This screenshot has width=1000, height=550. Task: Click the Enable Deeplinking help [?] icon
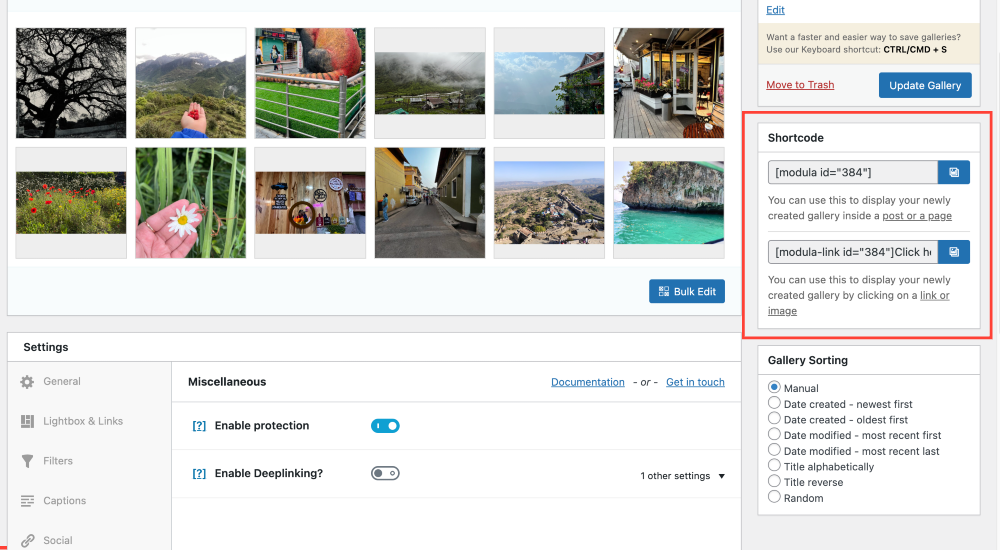pos(199,474)
